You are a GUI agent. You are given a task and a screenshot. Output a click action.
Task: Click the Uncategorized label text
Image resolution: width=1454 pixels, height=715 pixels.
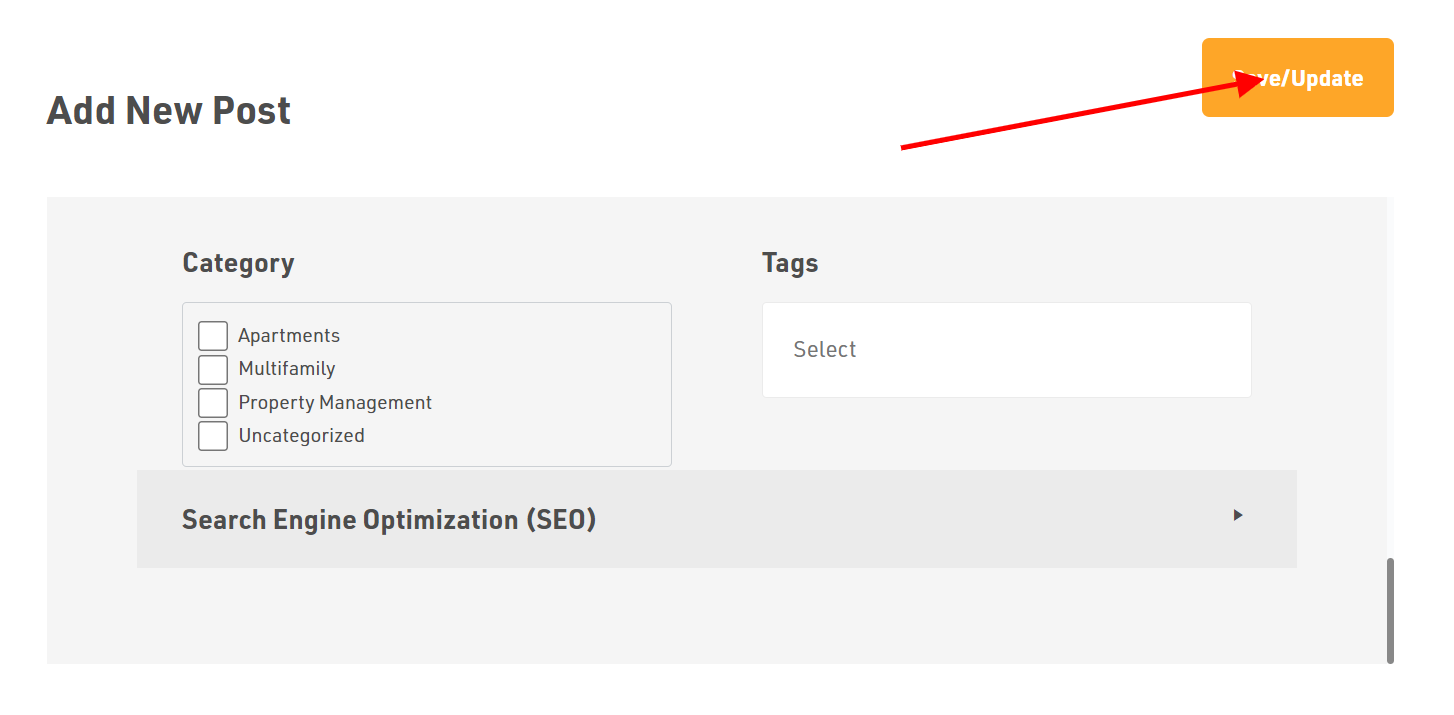click(x=301, y=436)
